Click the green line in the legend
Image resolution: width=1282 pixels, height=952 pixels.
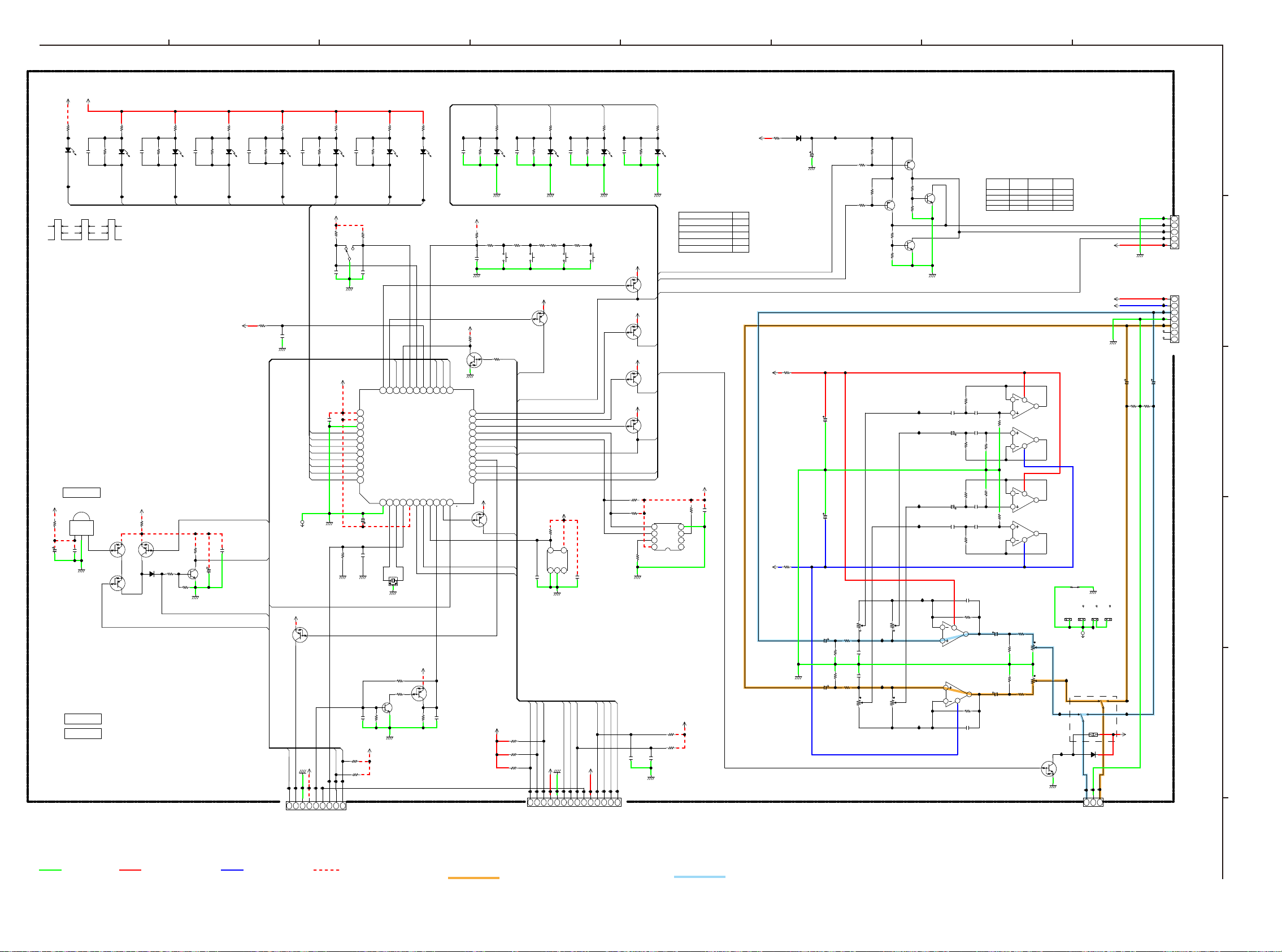[x=50, y=870]
